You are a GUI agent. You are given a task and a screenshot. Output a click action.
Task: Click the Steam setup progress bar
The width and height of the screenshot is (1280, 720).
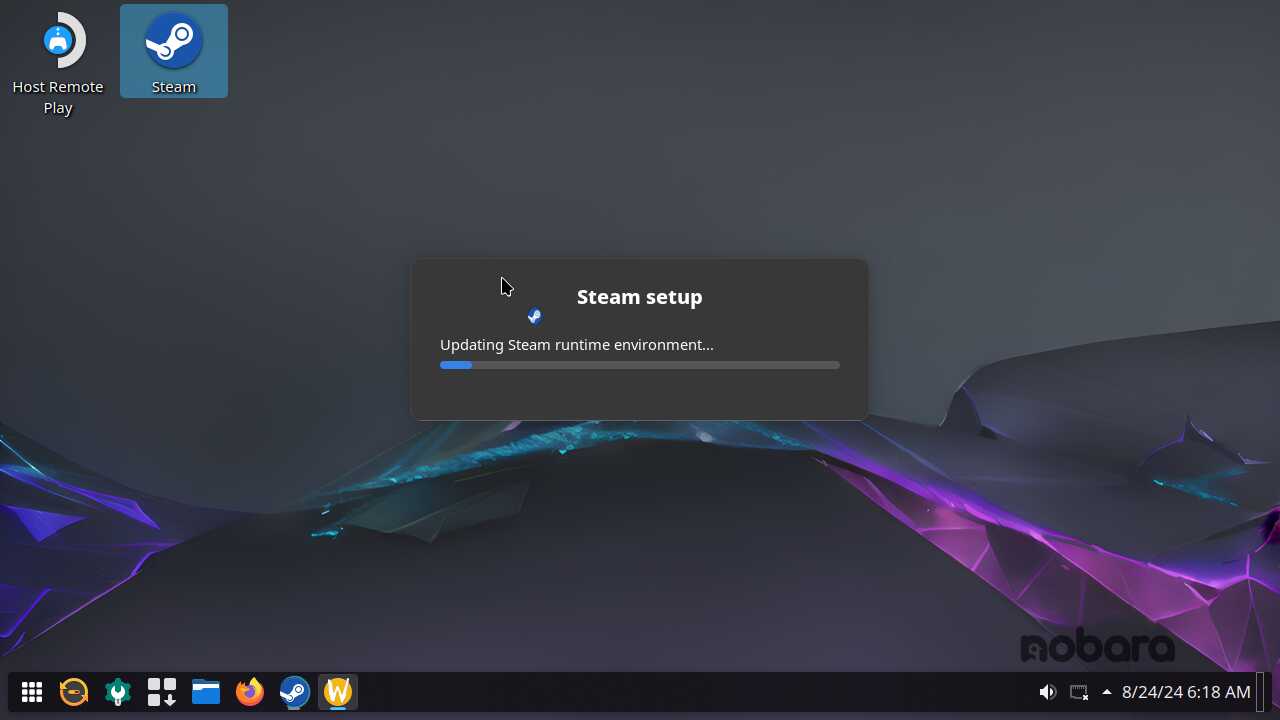pyautogui.click(x=640, y=365)
